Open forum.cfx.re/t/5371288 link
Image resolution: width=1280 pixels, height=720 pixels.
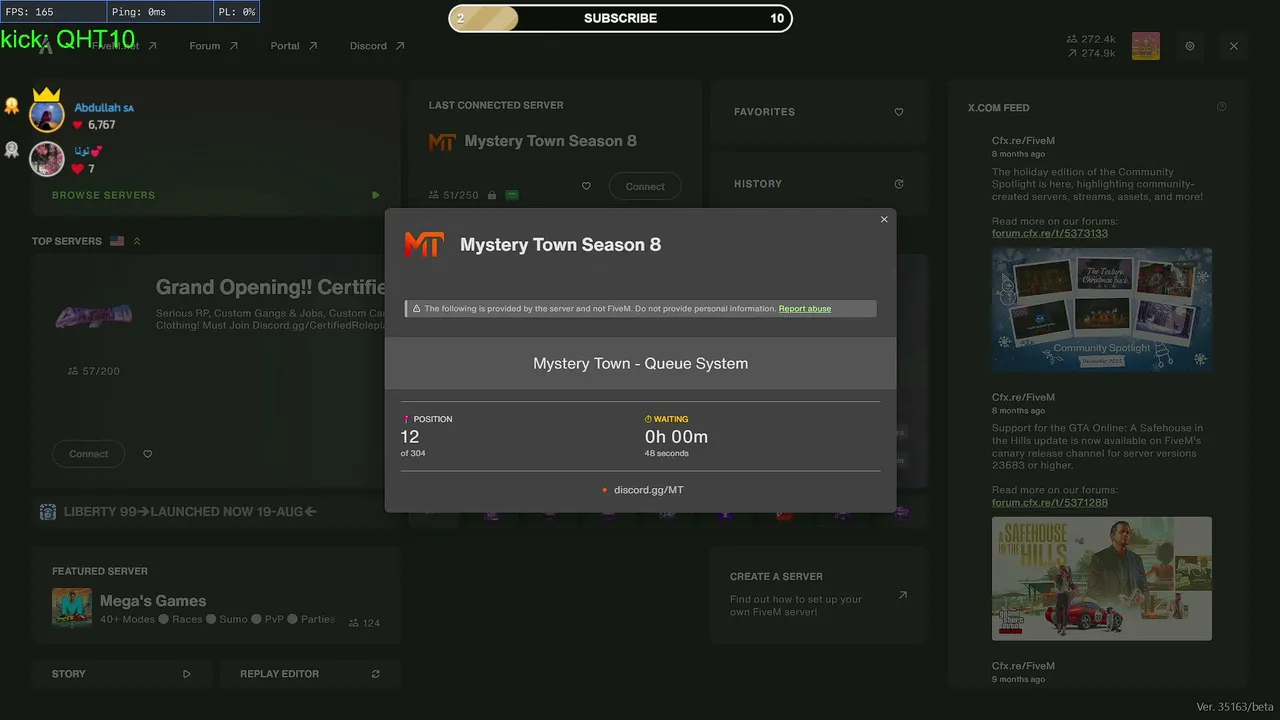point(1050,502)
